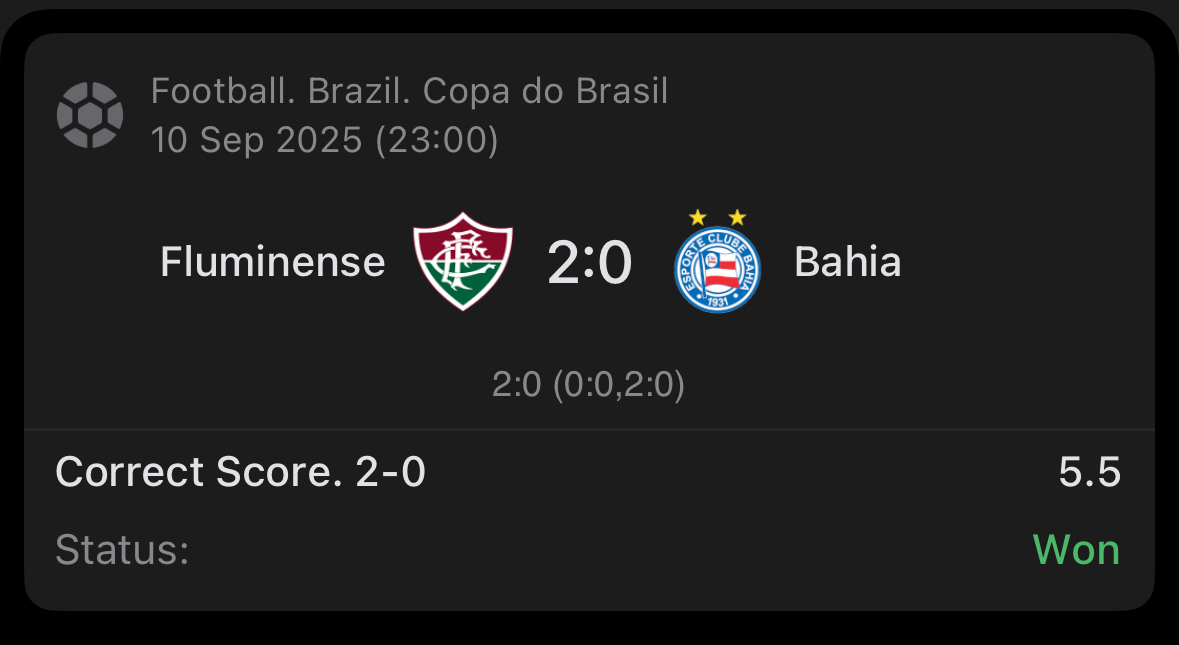
Task: Click the left gold star above Bahia crest
Action: click(698, 217)
